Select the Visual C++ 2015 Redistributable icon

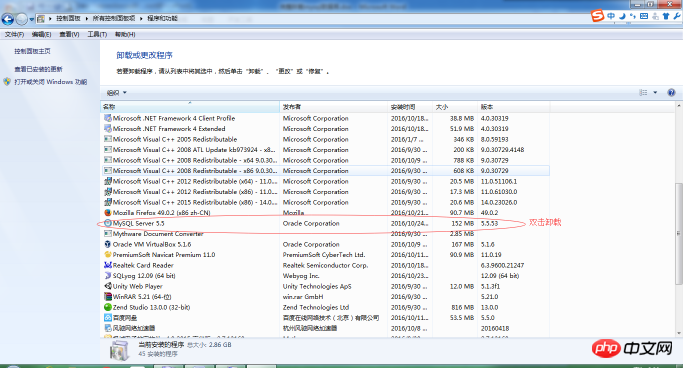(x=108, y=202)
